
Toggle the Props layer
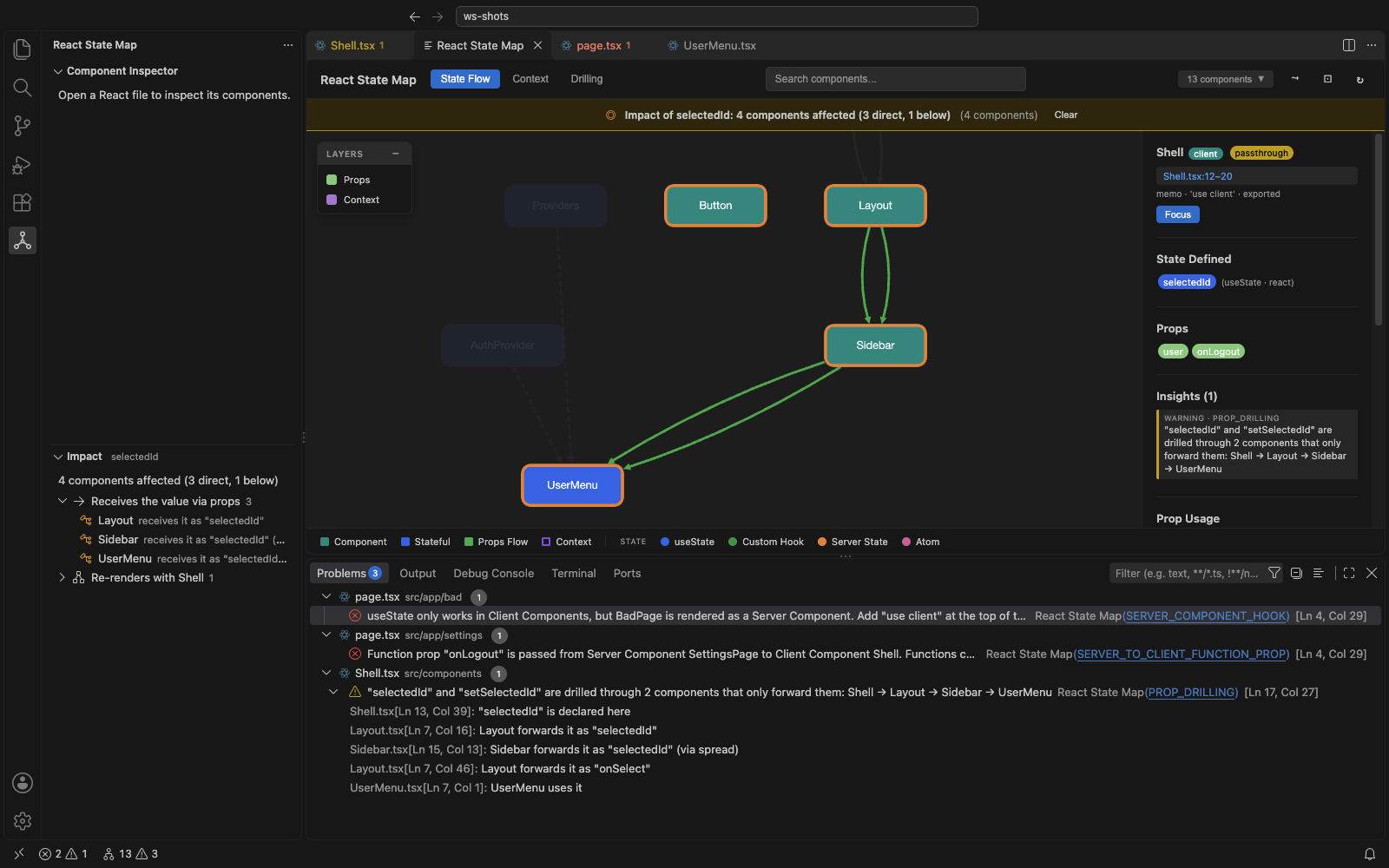pos(348,180)
